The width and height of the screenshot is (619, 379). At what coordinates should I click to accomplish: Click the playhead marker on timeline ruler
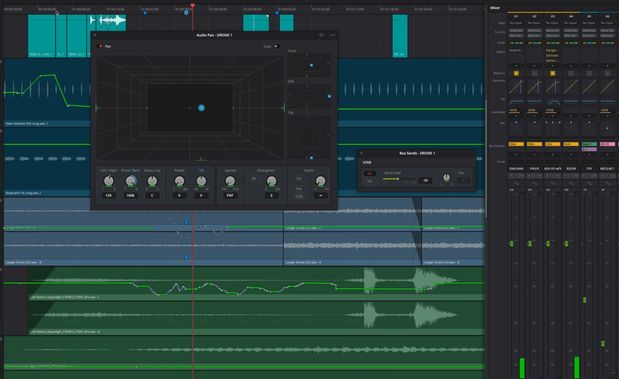tap(193, 6)
